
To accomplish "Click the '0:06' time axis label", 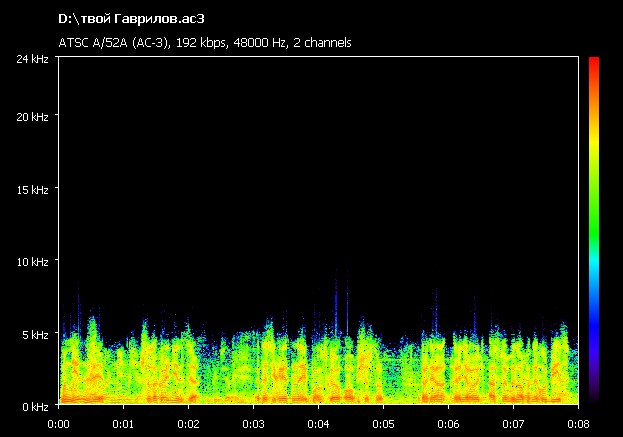I will pos(448,424).
